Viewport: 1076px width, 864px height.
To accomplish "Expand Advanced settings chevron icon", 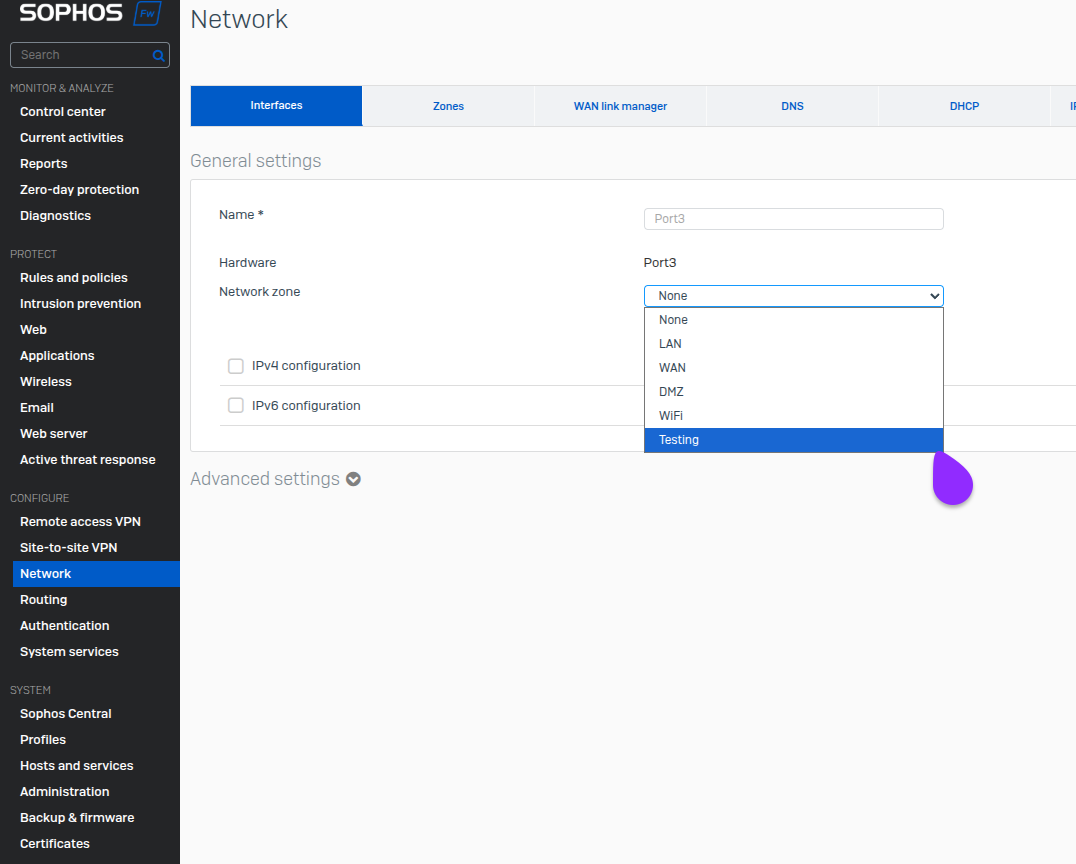I will pyautogui.click(x=353, y=480).
